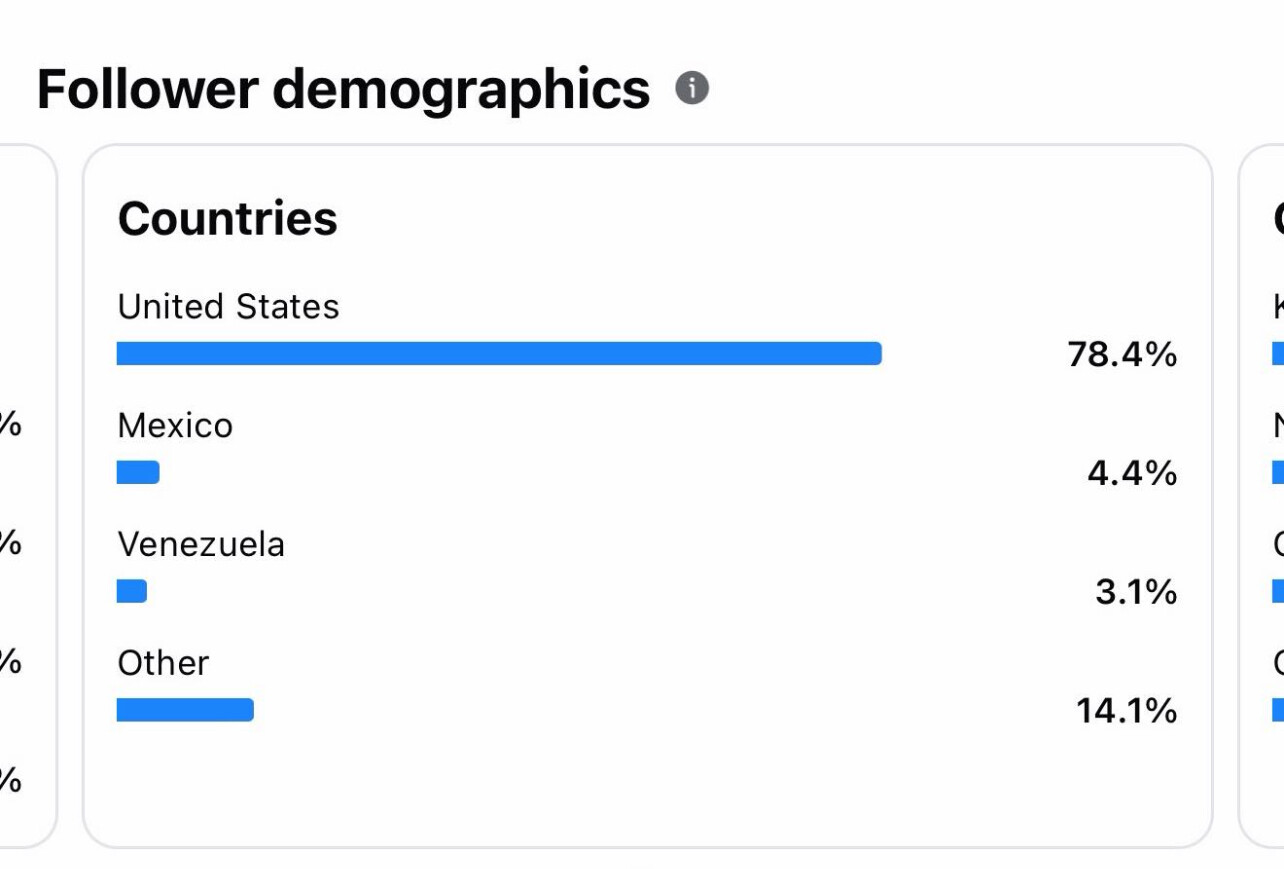This screenshot has height=869, width=1284.
Task: Click the info icon beside Follower demographics
Action: 692,88
